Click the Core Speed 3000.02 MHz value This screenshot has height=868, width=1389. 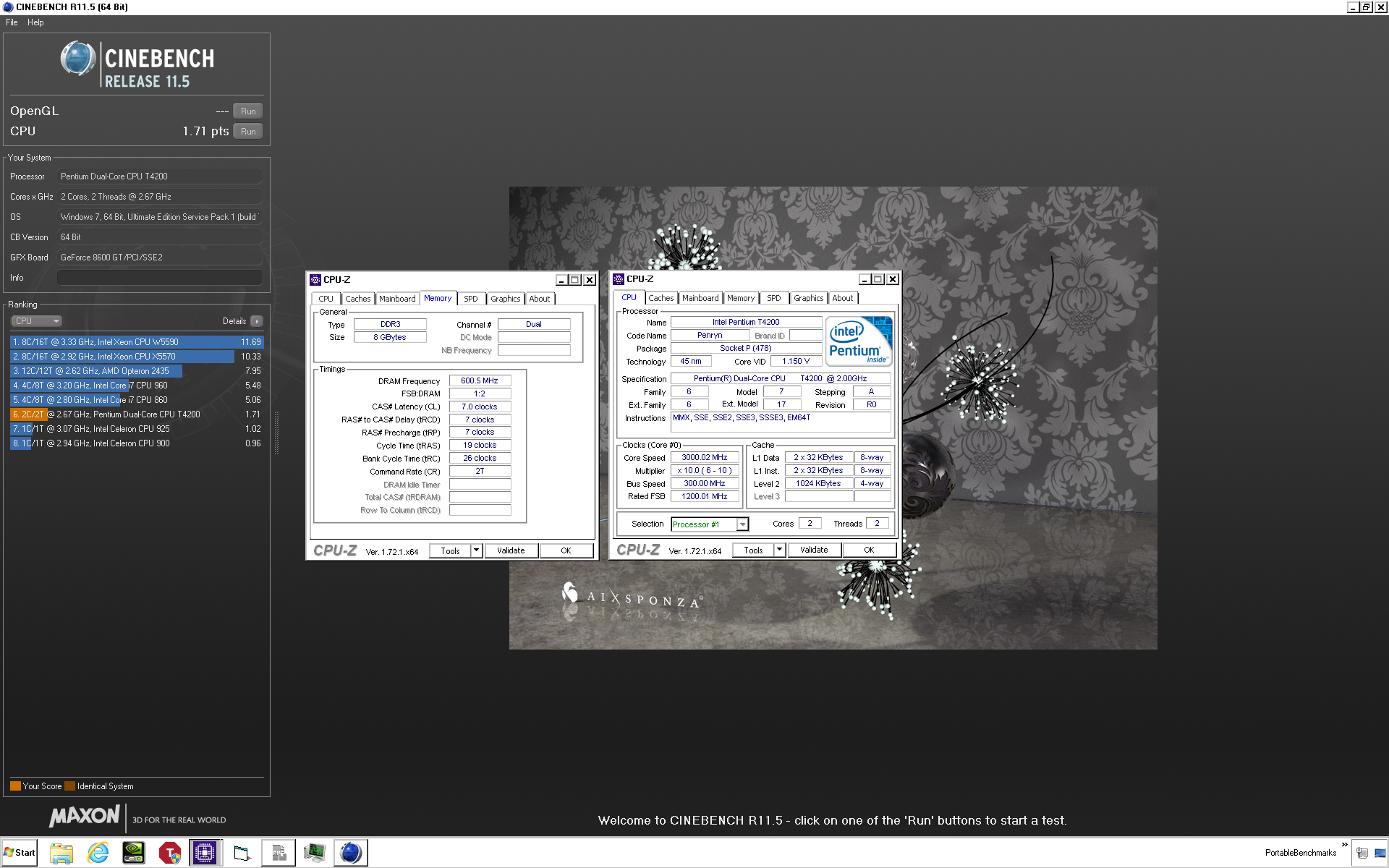[x=705, y=457]
